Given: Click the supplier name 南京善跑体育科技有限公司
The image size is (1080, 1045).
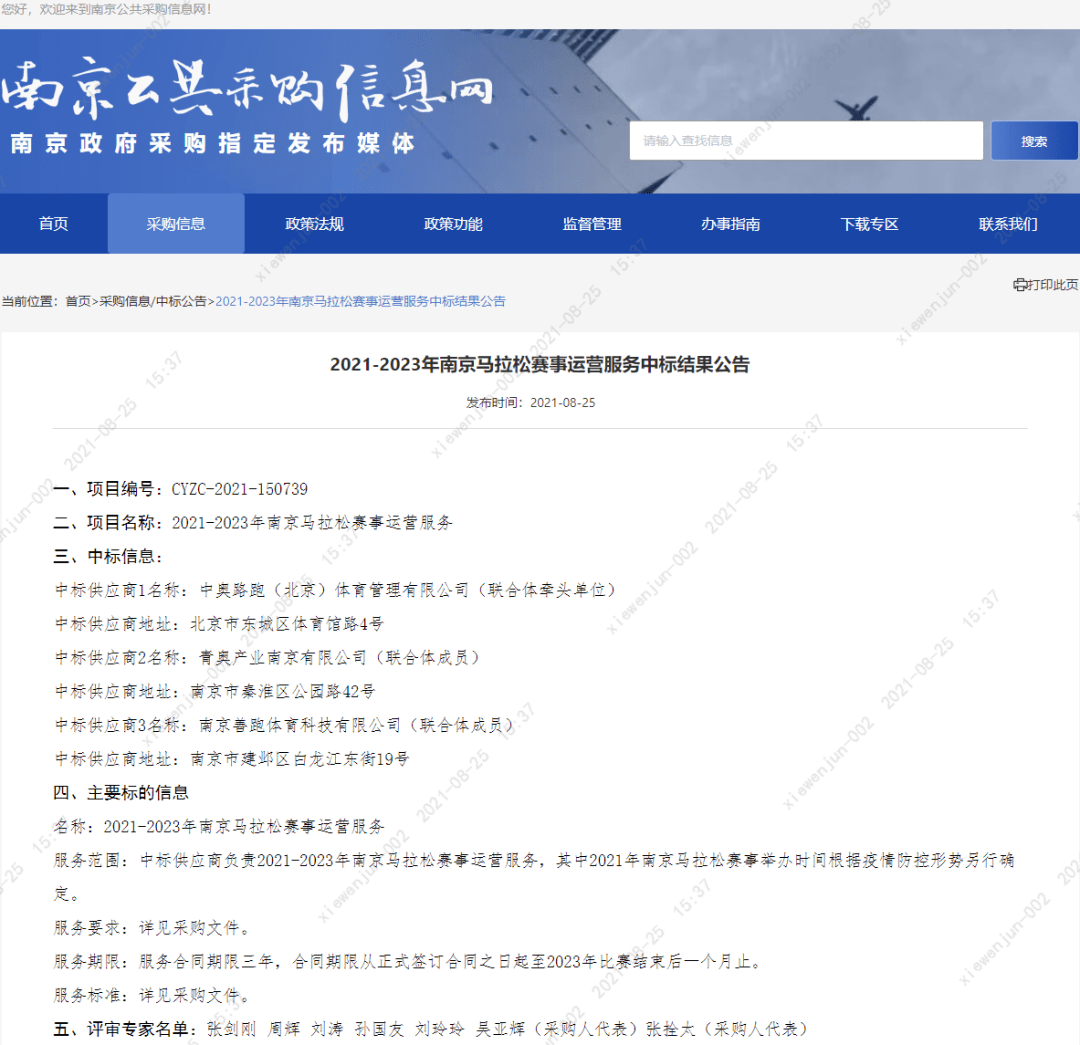Looking at the screenshot, I should (x=300, y=725).
